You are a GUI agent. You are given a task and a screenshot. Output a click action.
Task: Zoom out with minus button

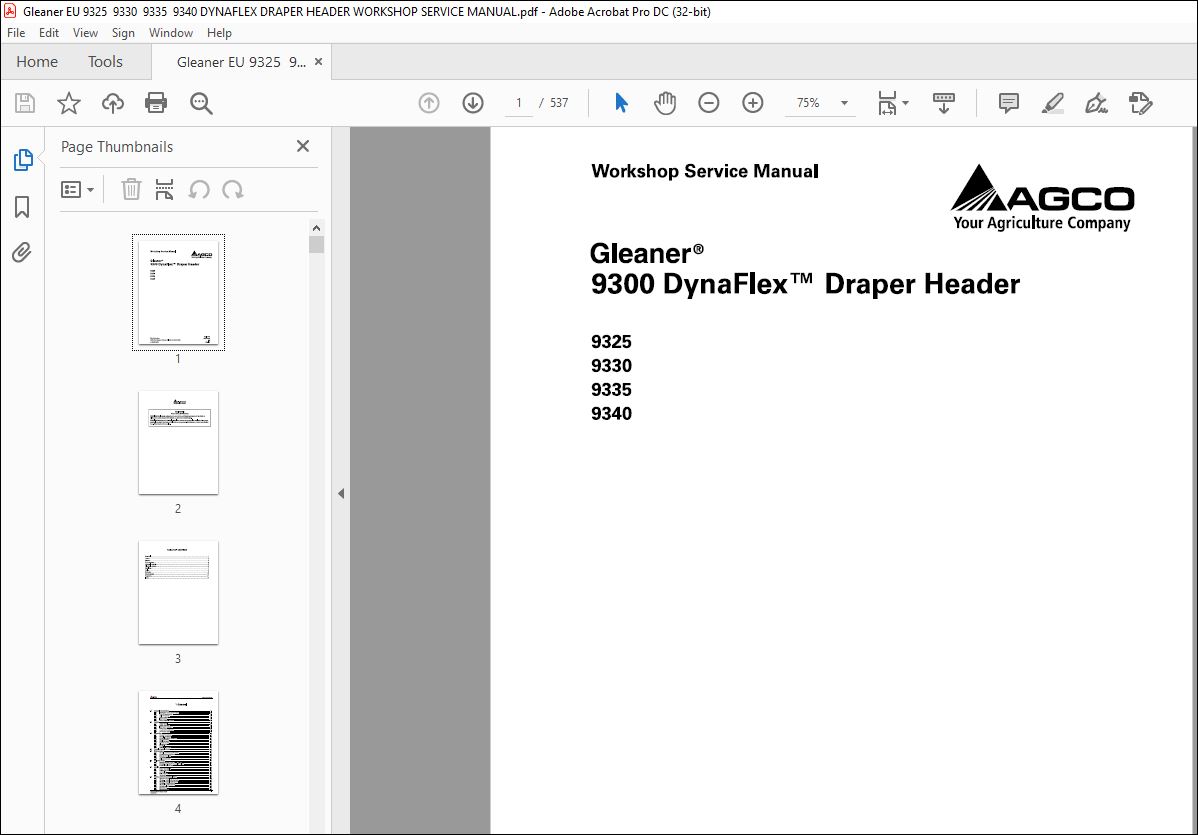coord(708,102)
